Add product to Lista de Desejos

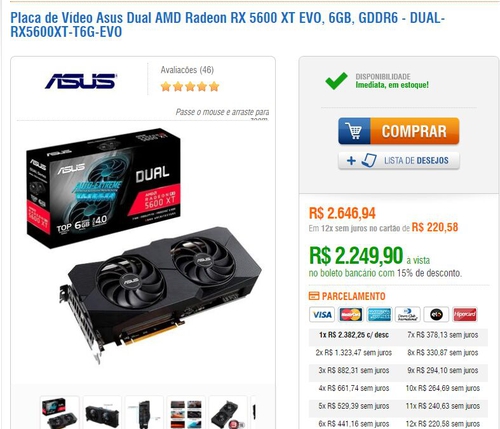coord(399,161)
